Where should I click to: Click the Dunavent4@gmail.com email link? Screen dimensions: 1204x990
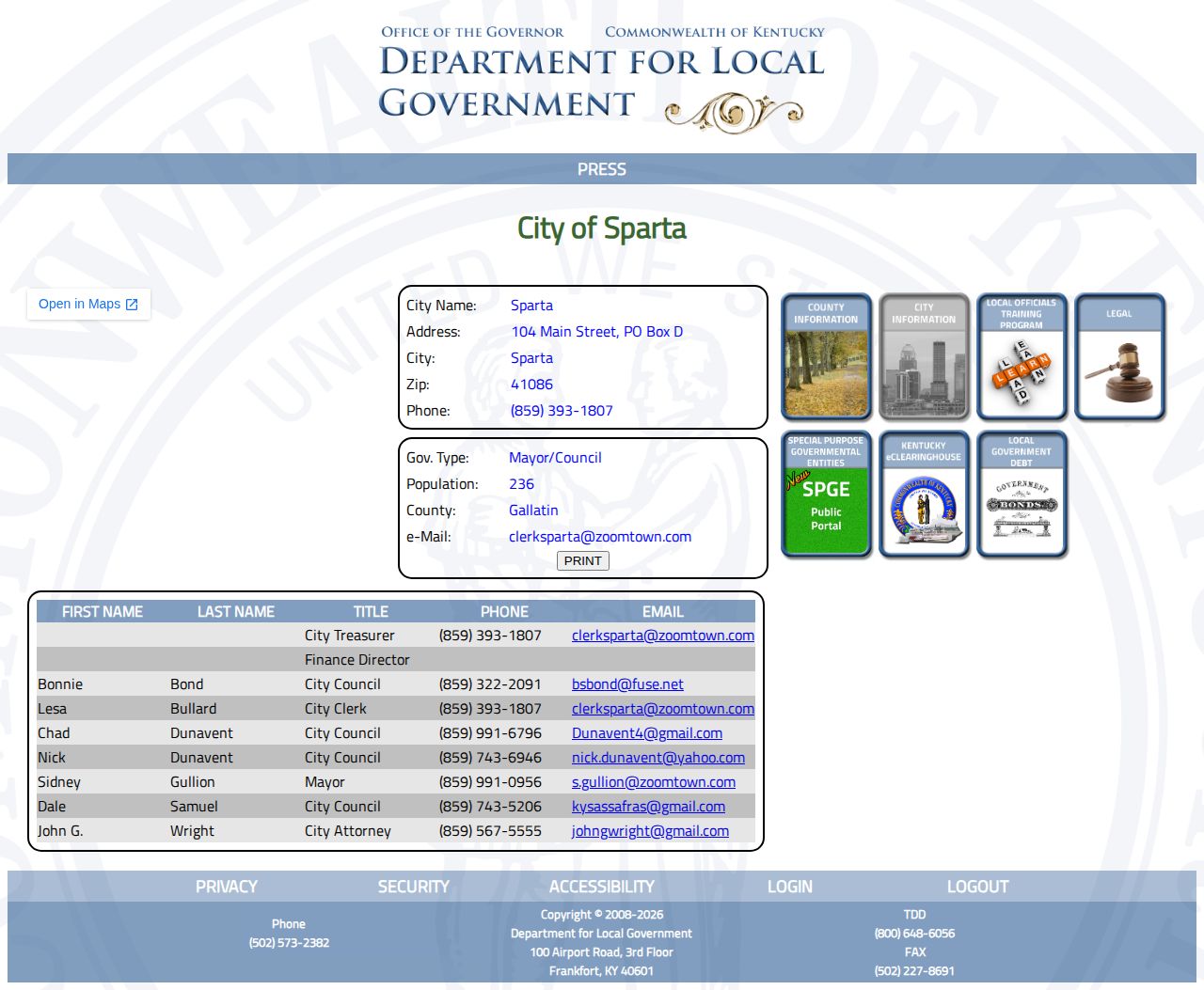tap(647, 733)
